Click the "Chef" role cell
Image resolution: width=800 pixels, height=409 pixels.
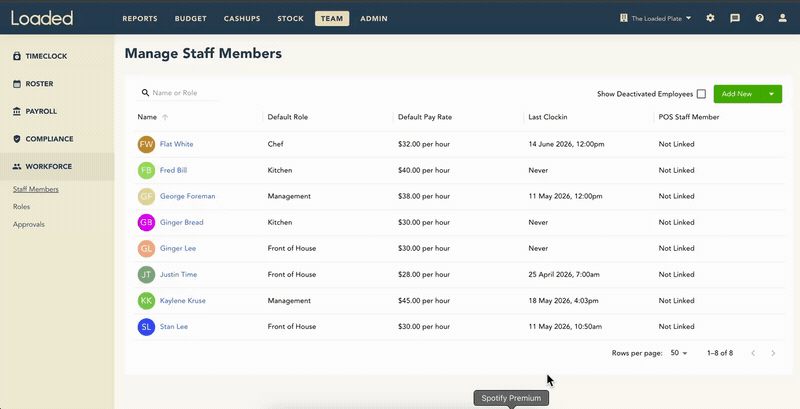point(276,144)
